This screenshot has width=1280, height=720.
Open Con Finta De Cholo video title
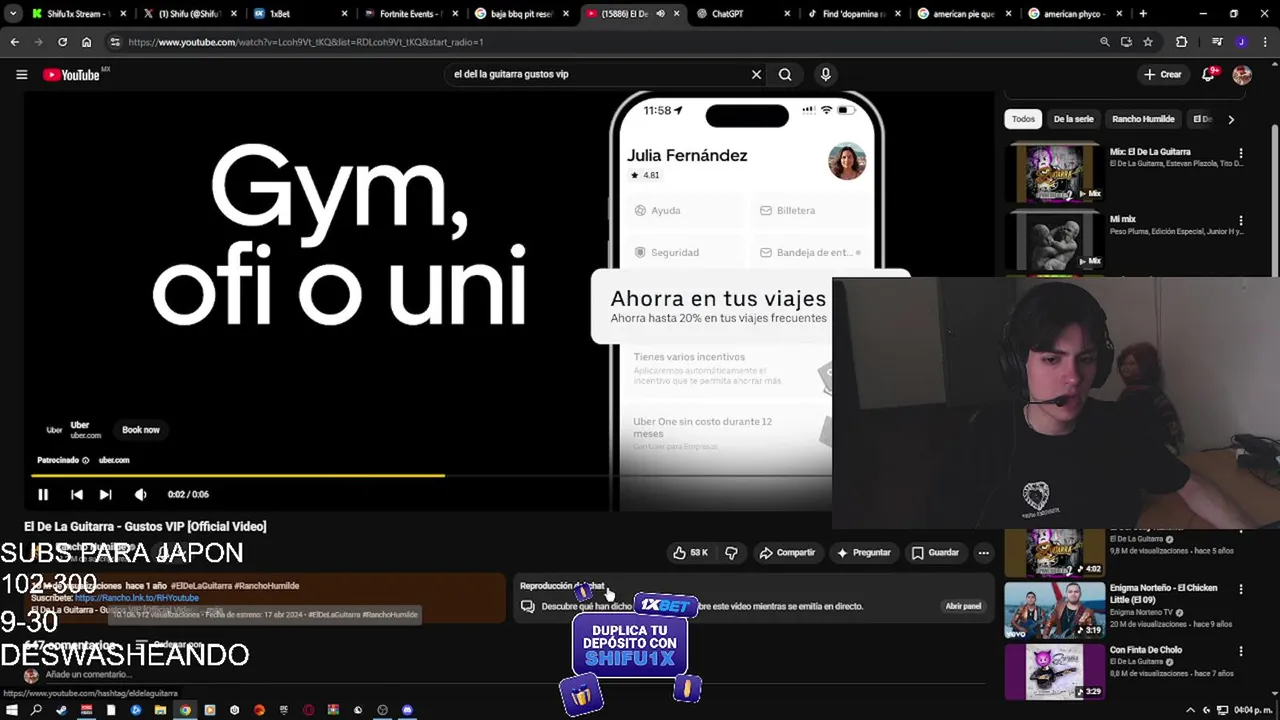[1145, 650]
